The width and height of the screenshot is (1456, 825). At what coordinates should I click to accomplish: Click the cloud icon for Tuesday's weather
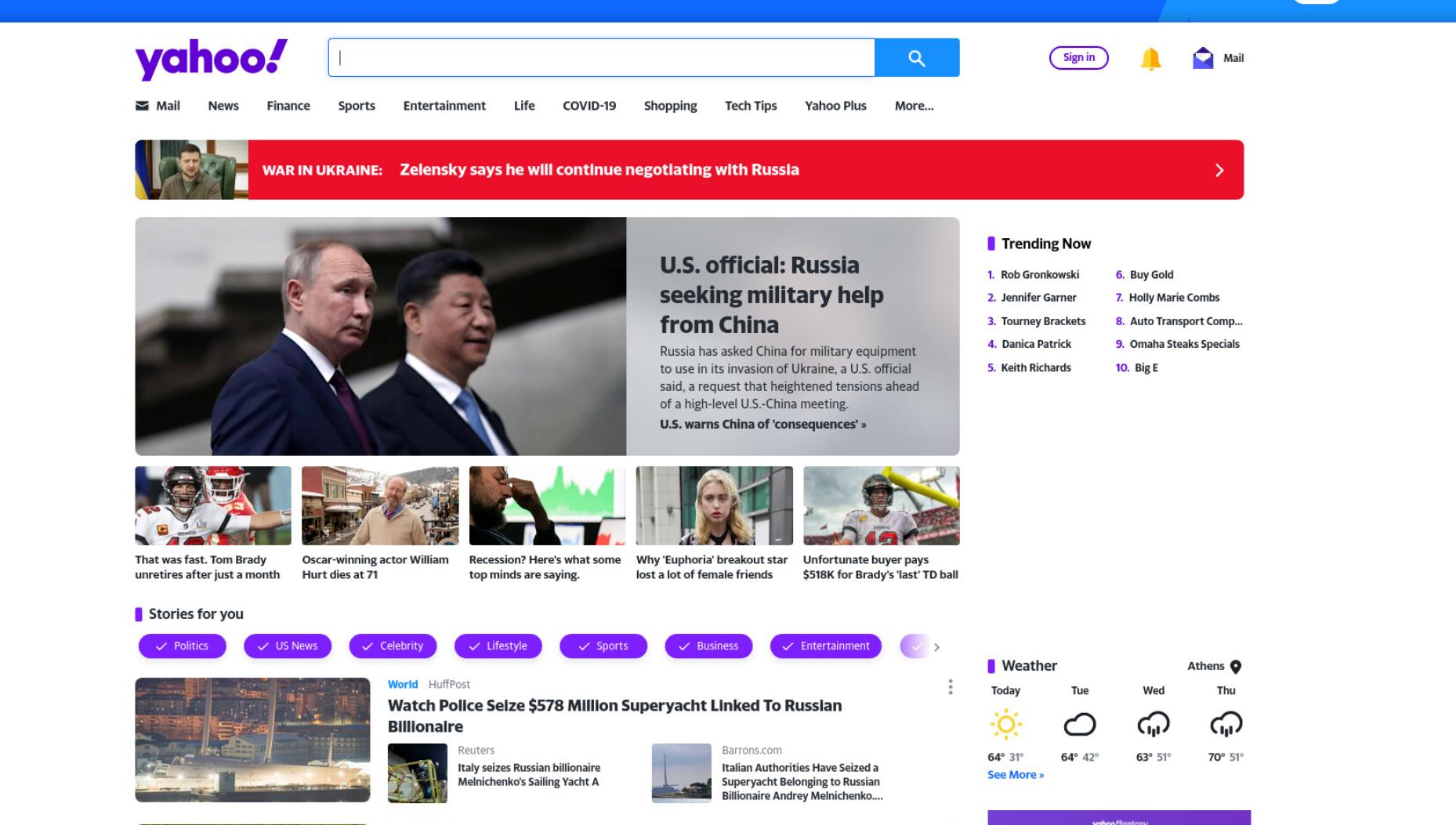point(1080,724)
